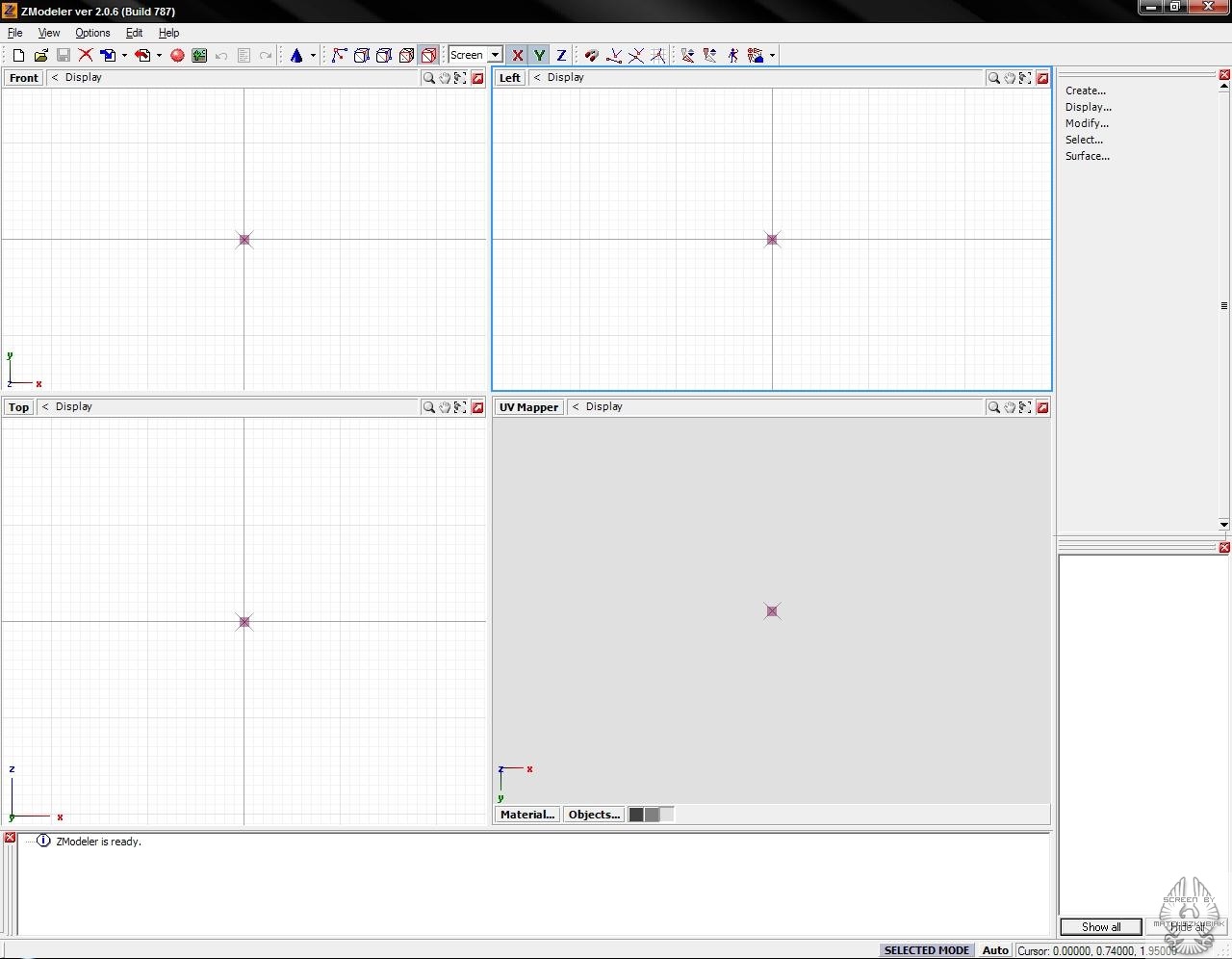Click zoom-extents icon in Front viewport header

point(460,78)
